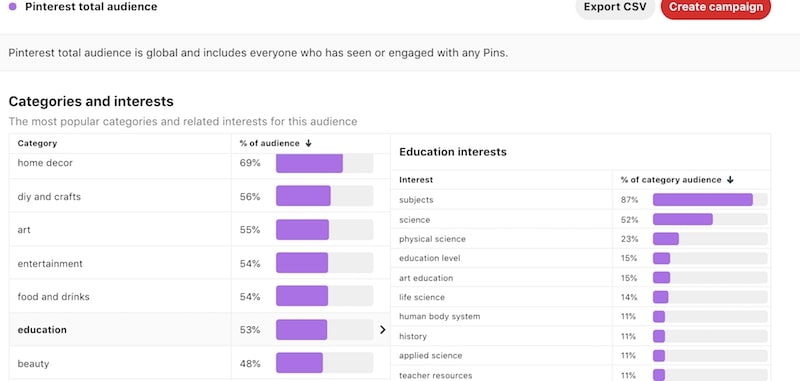Click the history interest row
This screenshot has height=381, width=800.
click(581, 336)
